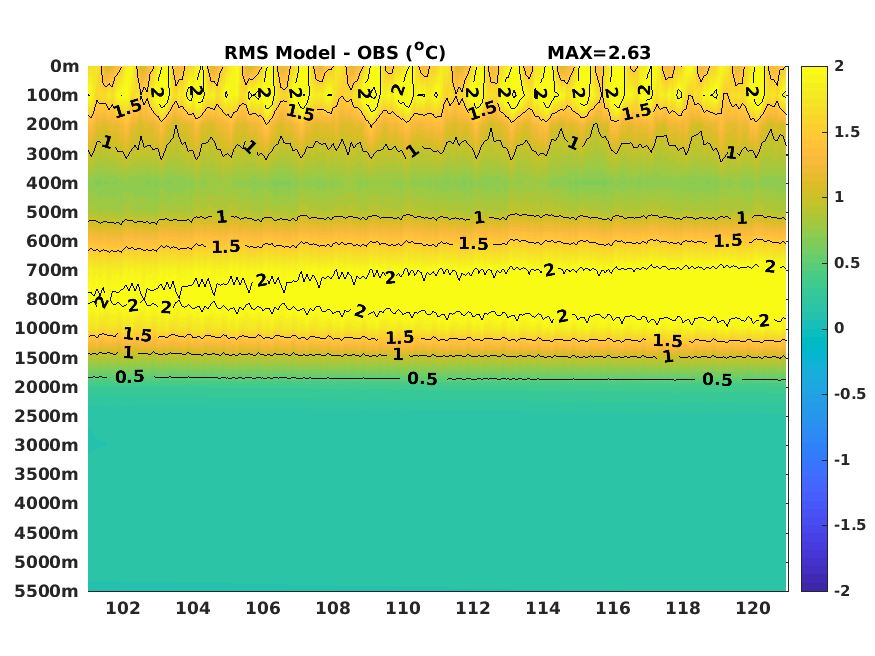The image size is (875, 656).
Task: Select the '112' x-axis tick label
Action: click(x=473, y=608)
